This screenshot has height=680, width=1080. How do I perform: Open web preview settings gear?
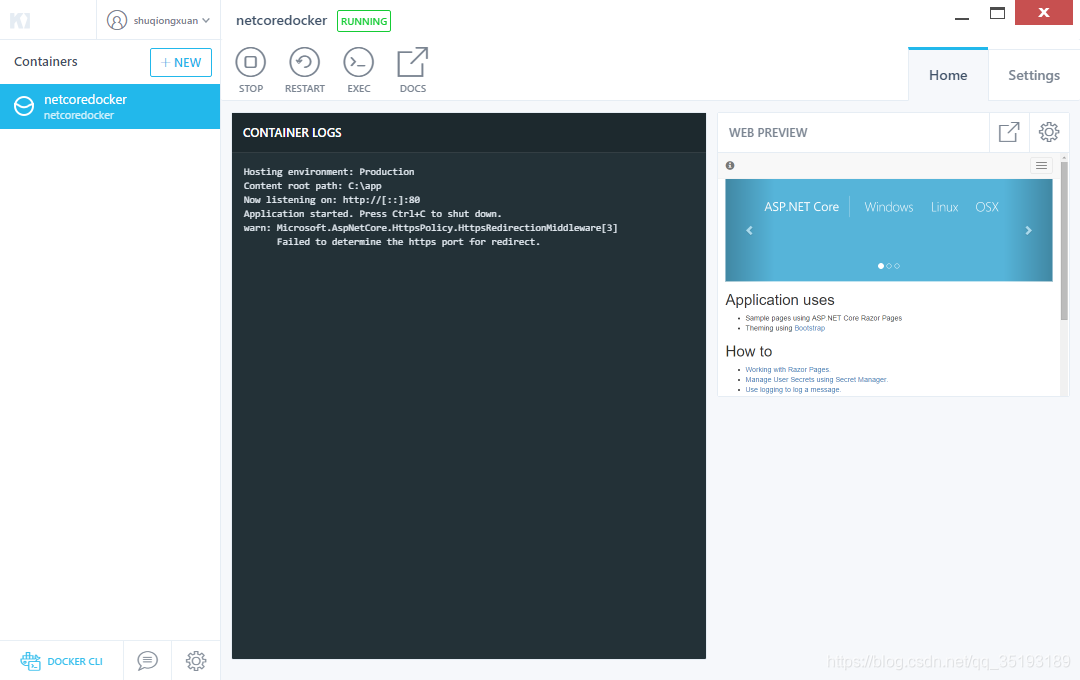click(x=1049, y=132)
